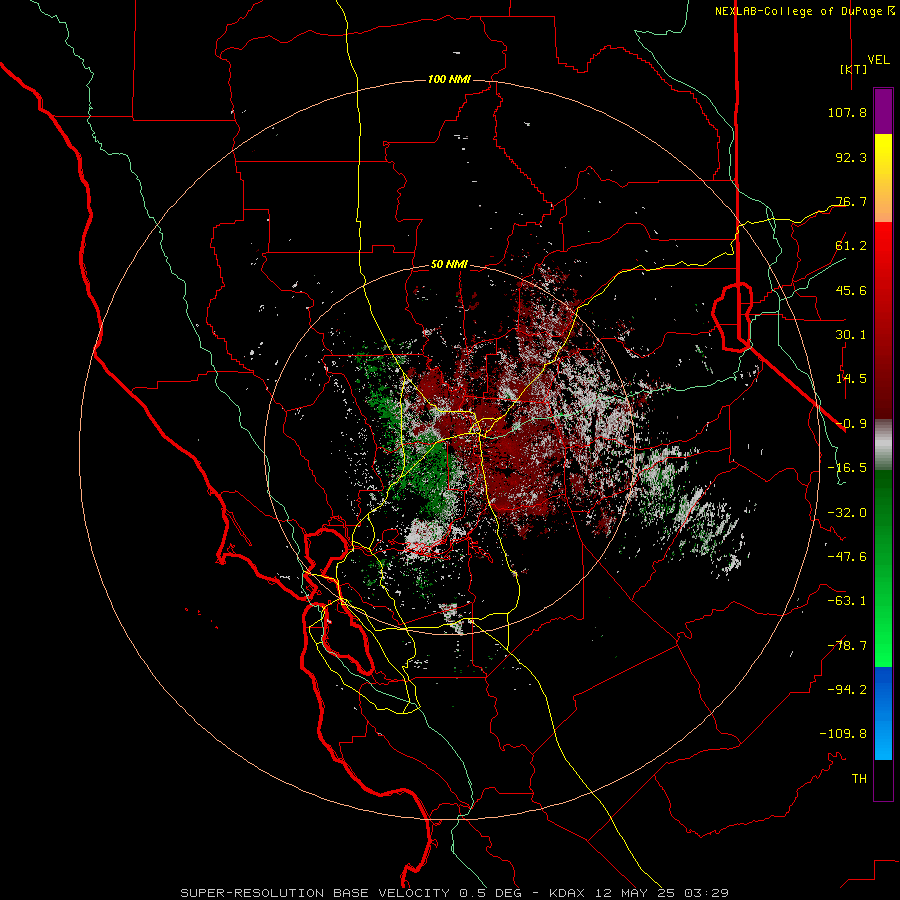
Task: Click the 107.8 velocity scale value
Action: click(847, 112)
